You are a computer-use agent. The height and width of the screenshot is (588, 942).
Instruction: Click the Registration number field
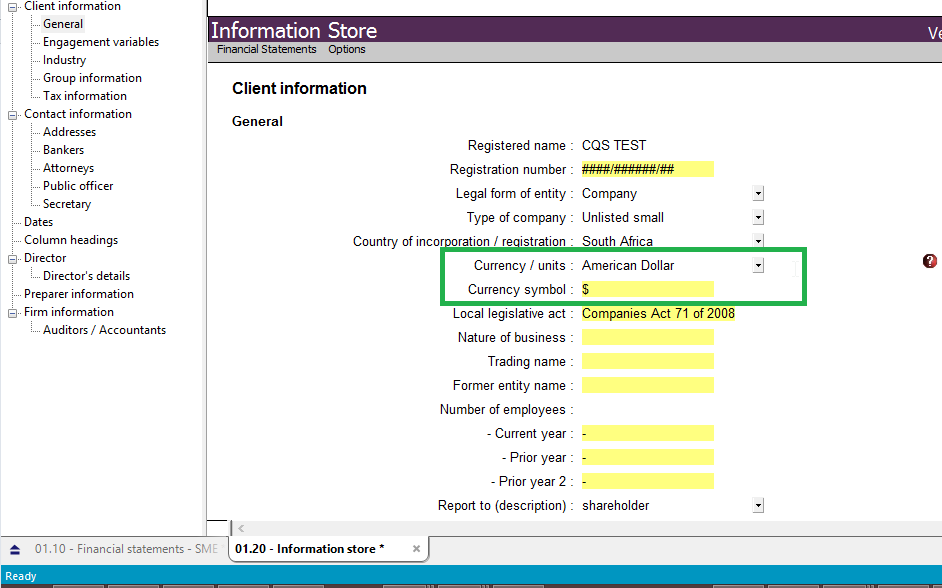646,170
